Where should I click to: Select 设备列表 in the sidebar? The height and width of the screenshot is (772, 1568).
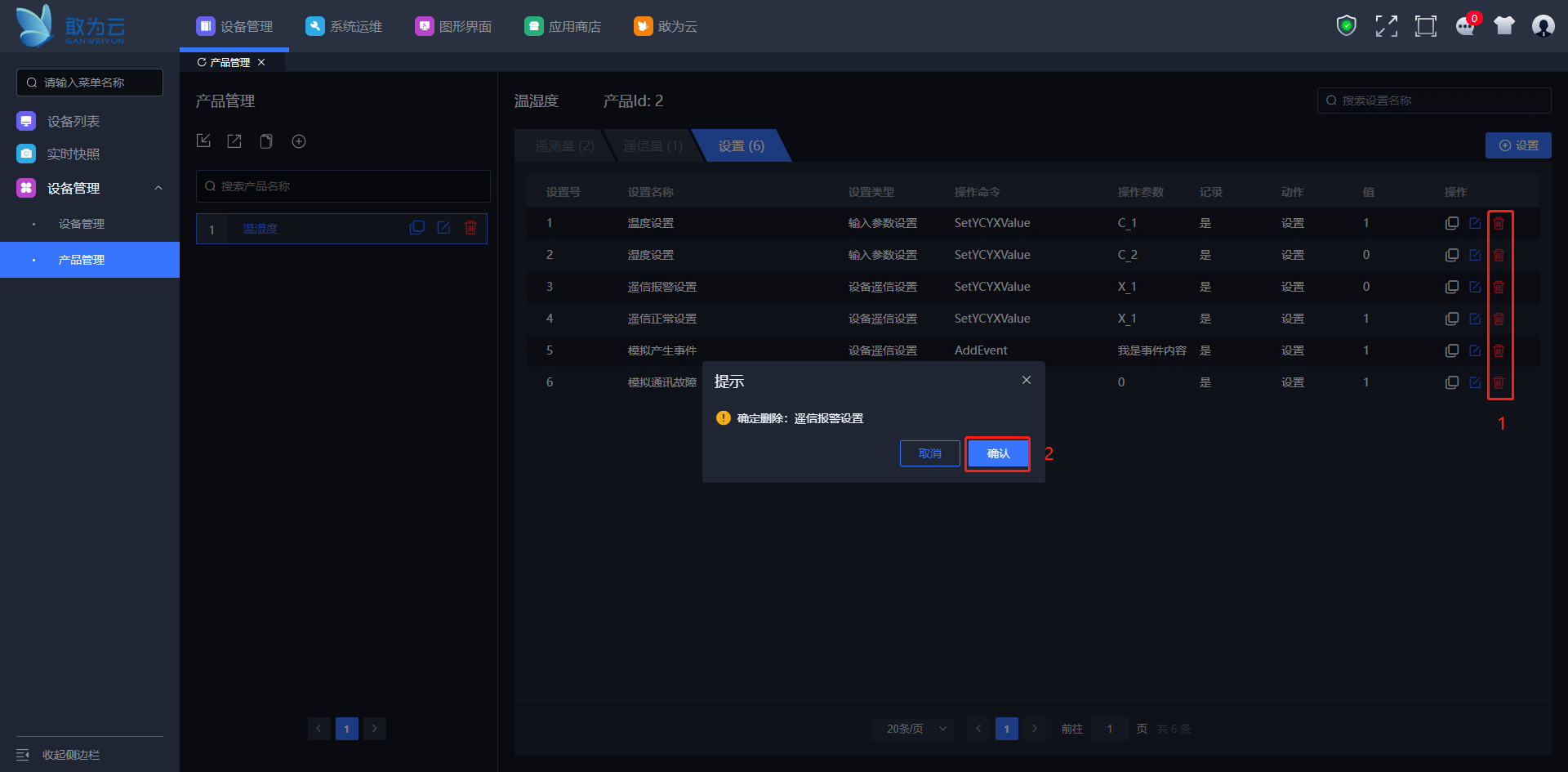73,121
